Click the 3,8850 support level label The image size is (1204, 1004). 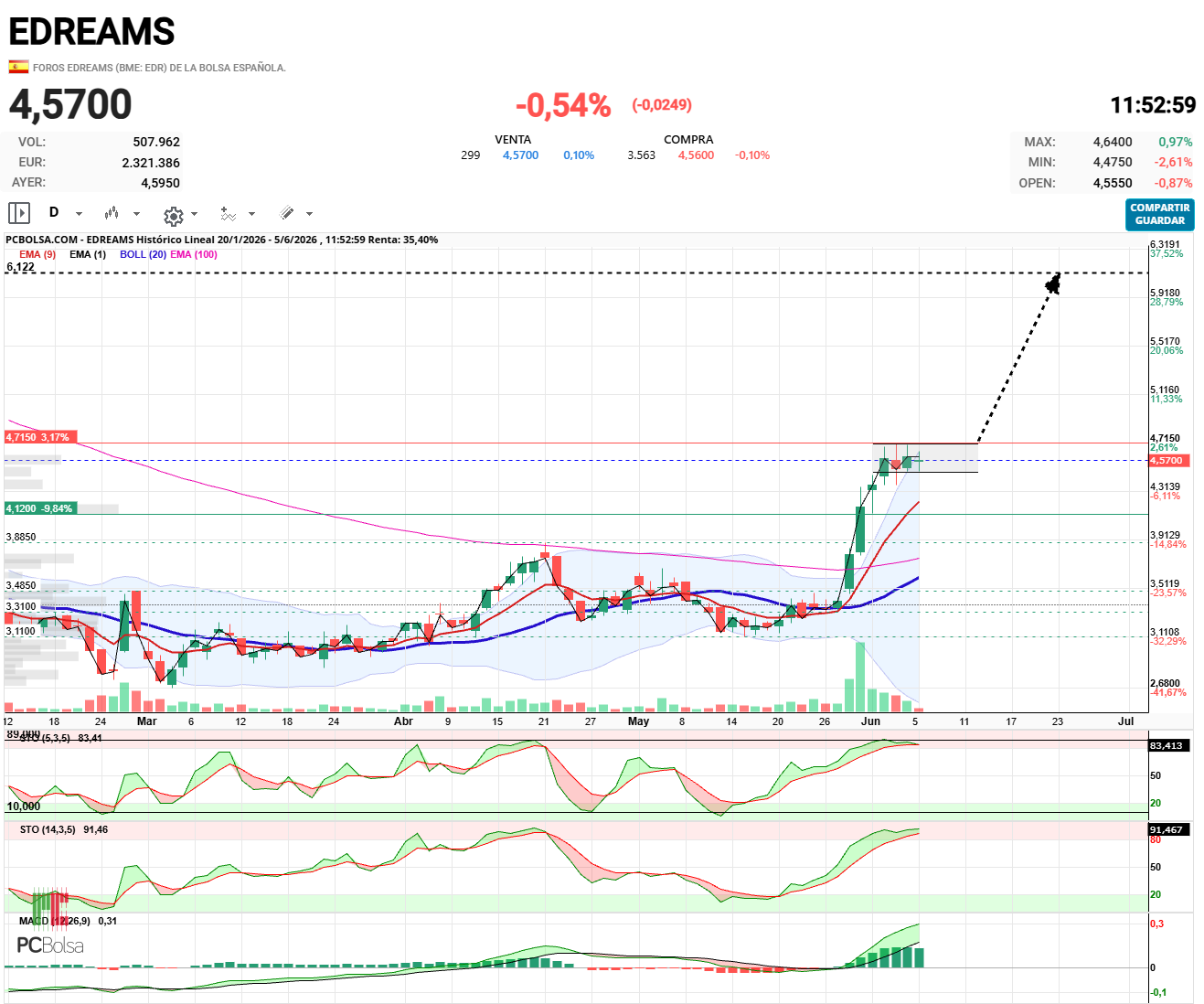pos(21,537)
